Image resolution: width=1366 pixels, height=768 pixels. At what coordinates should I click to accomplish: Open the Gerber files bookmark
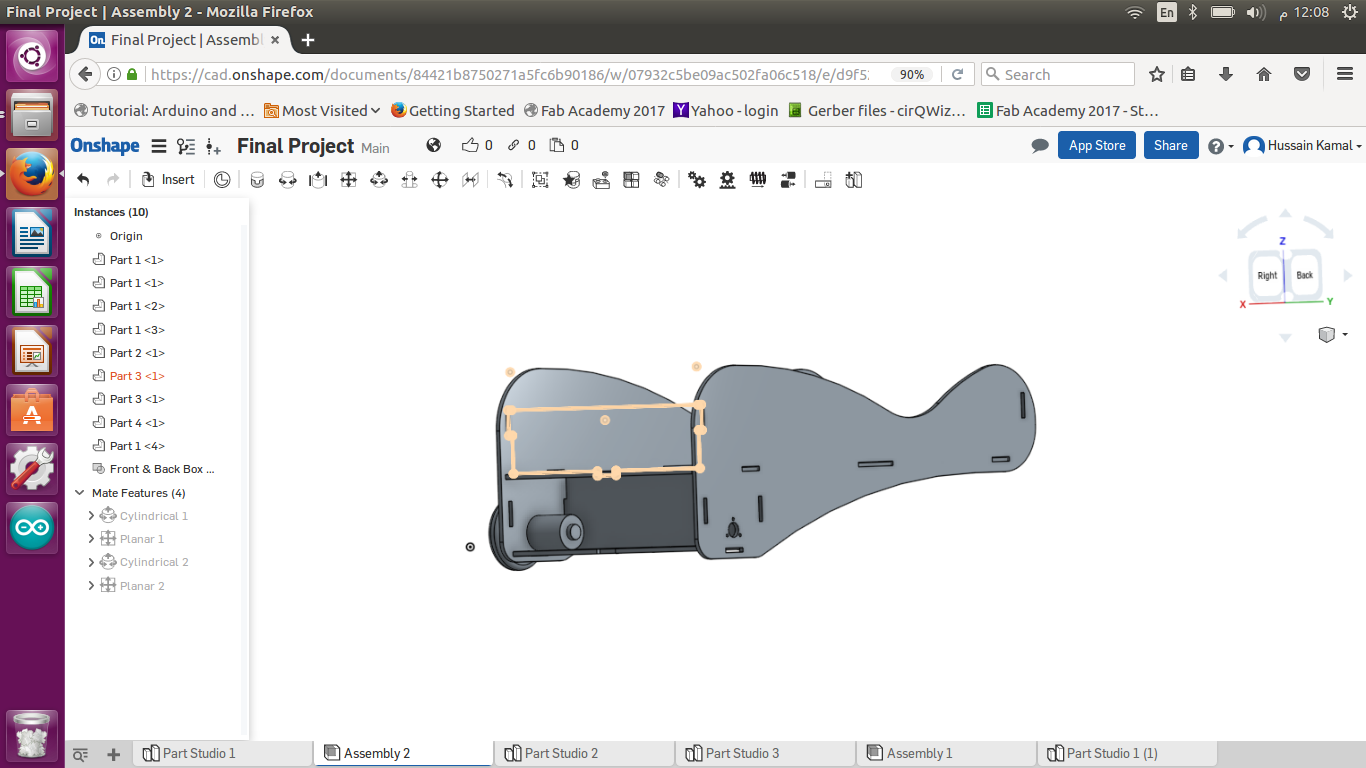coord(877,111)
